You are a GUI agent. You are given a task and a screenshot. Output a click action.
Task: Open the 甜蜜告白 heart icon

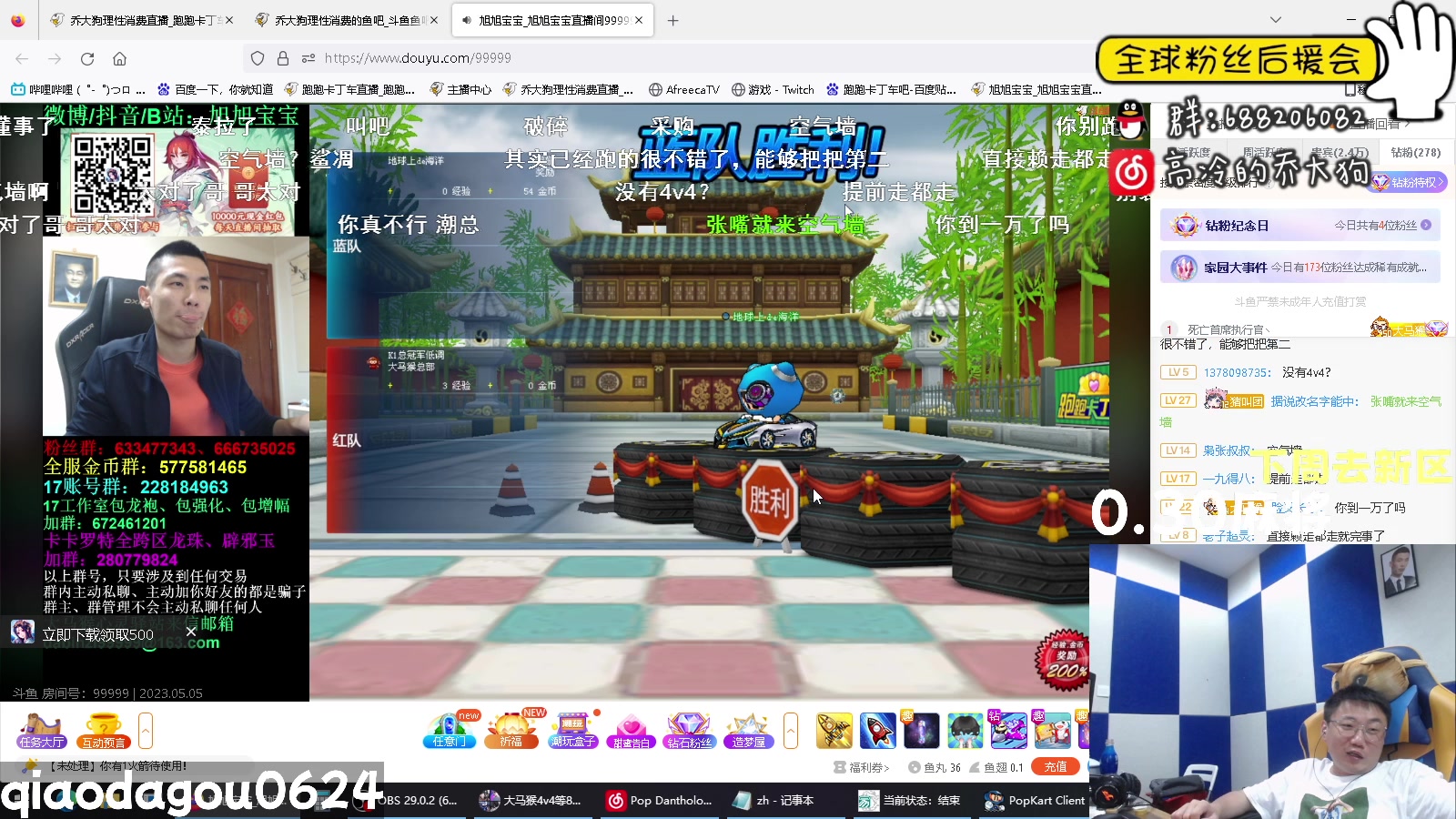click(632, 731)
